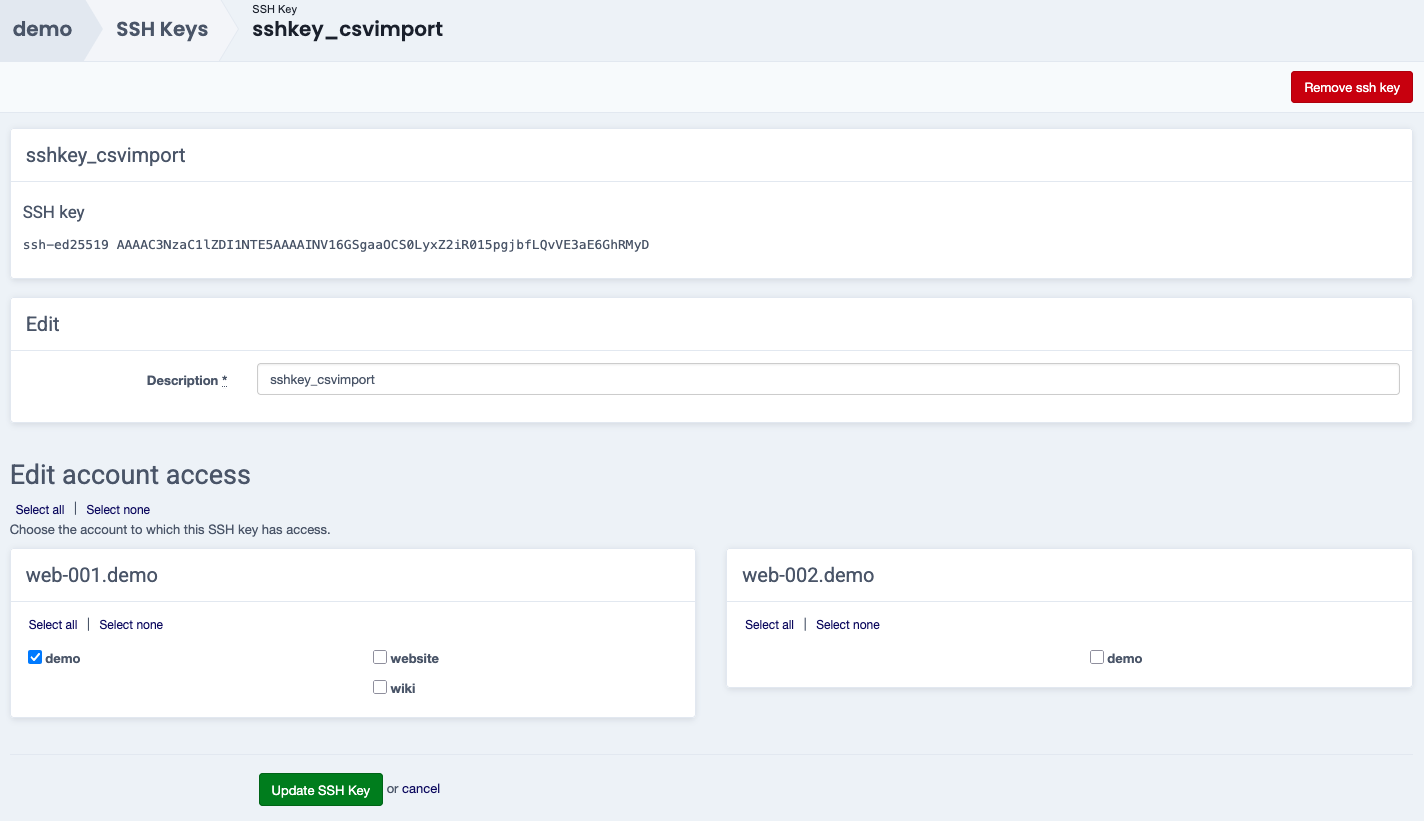Enable the website account checkbox

380,657
